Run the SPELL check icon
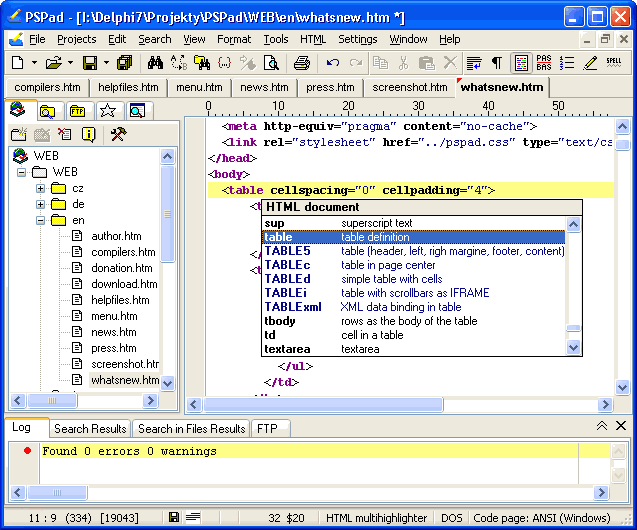The width and height of the screenshot is (637, 530). [x=613, y=63]
